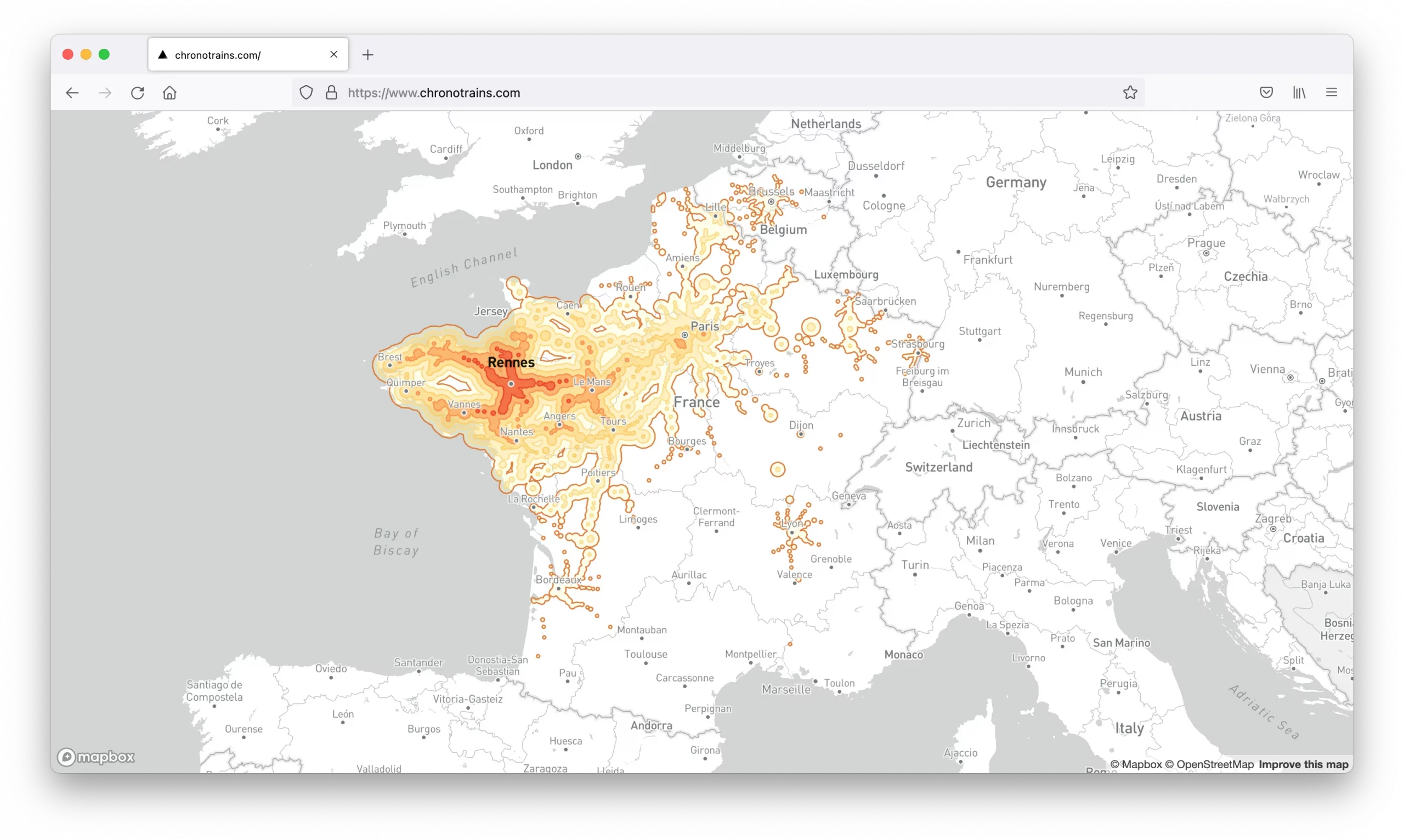This screenshot has height=840, width=1404.
Task: Click the English Channel label
Action: coord(463,267)
